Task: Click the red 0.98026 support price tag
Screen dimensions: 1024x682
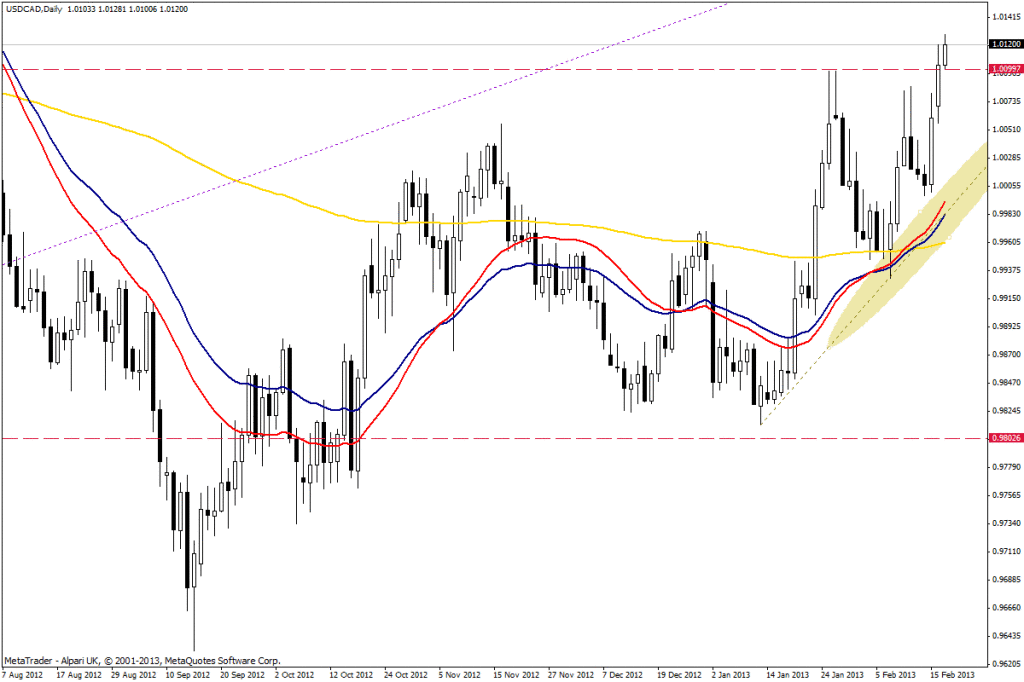Action: (x=1004, y=438)
